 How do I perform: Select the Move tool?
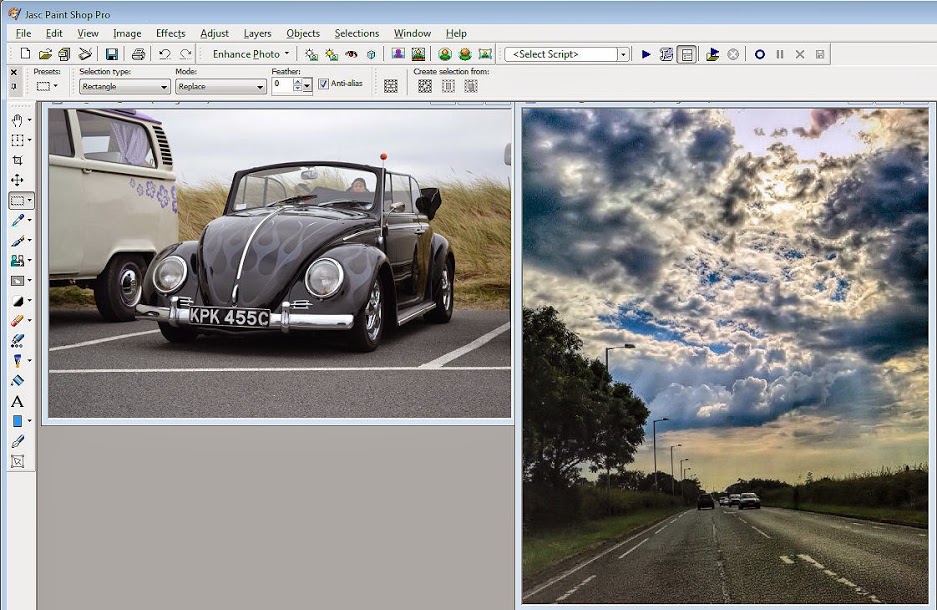click(x=17, y=180)
